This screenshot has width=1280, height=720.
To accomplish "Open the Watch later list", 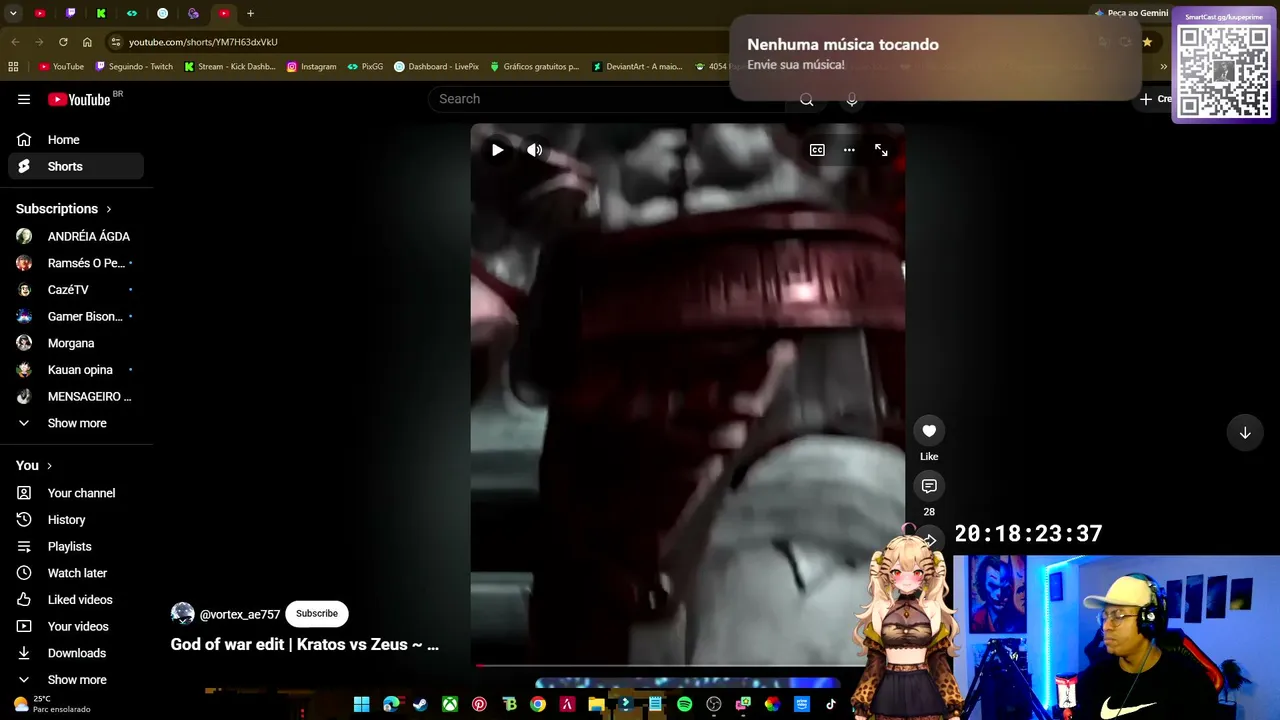I will pyautogui.click(x=76, y=573).
